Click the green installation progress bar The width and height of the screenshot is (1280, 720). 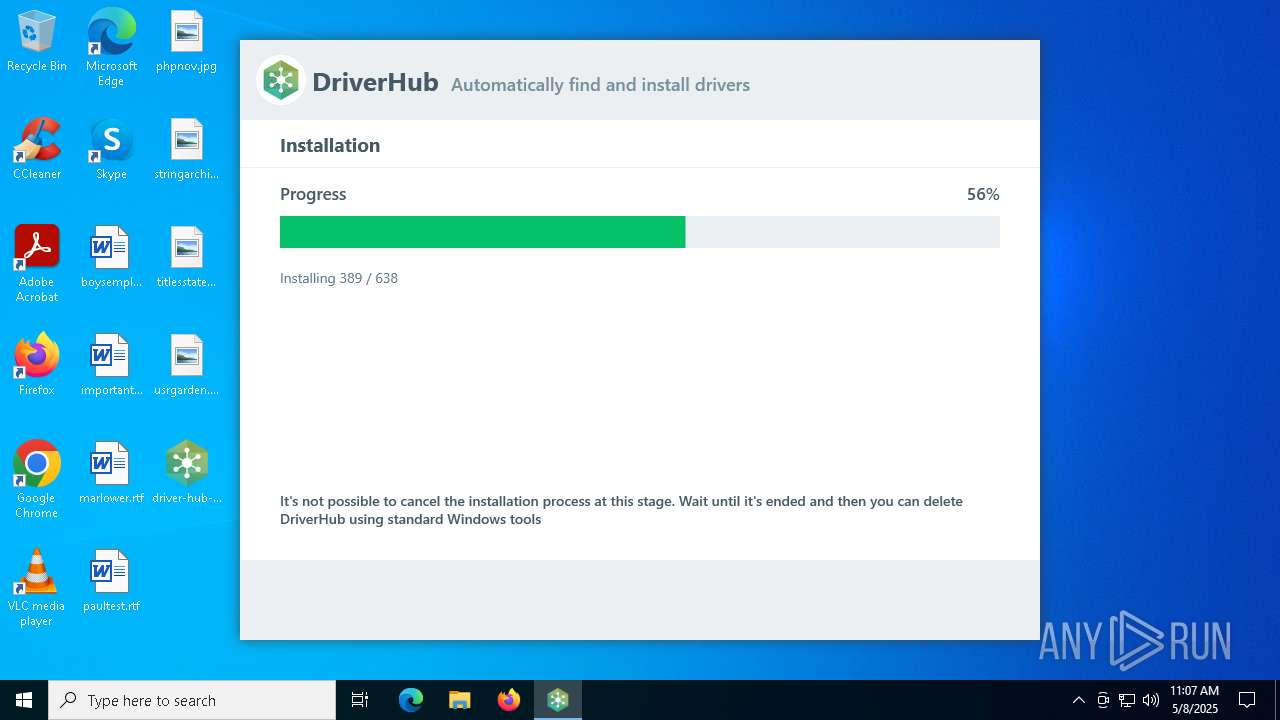coord(640,232)
